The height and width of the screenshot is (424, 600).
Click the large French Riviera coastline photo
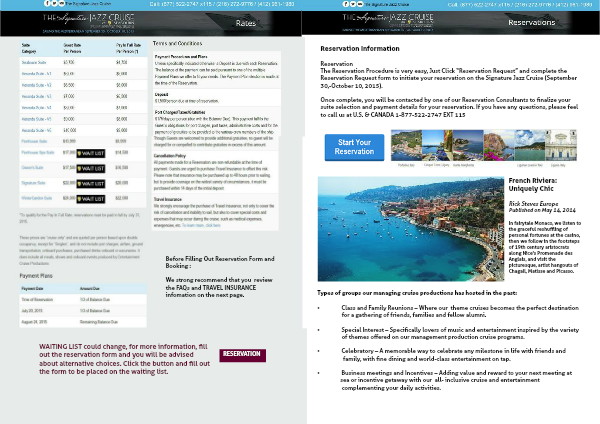[x=411, y=229]
